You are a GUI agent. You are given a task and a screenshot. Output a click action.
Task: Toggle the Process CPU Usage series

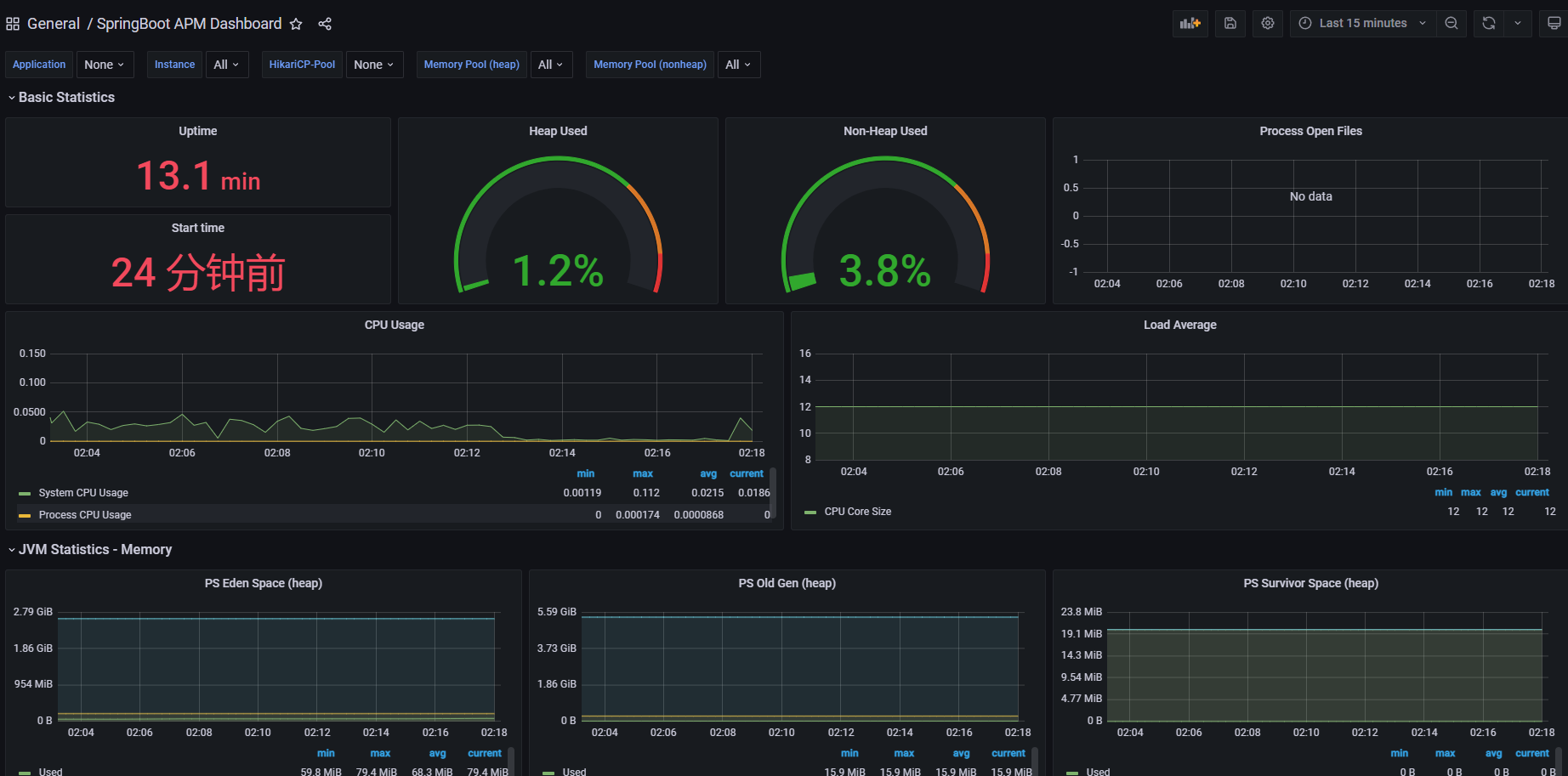click(x=85, y=515)
